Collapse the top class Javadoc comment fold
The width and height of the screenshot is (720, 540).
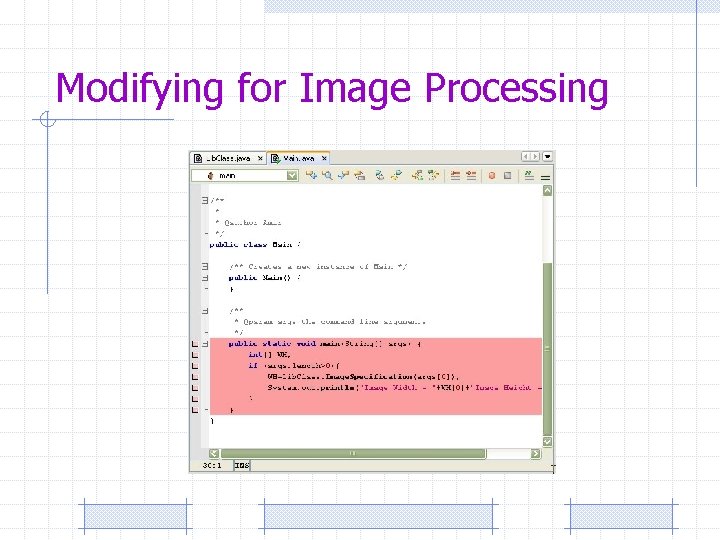pos(205,200)
